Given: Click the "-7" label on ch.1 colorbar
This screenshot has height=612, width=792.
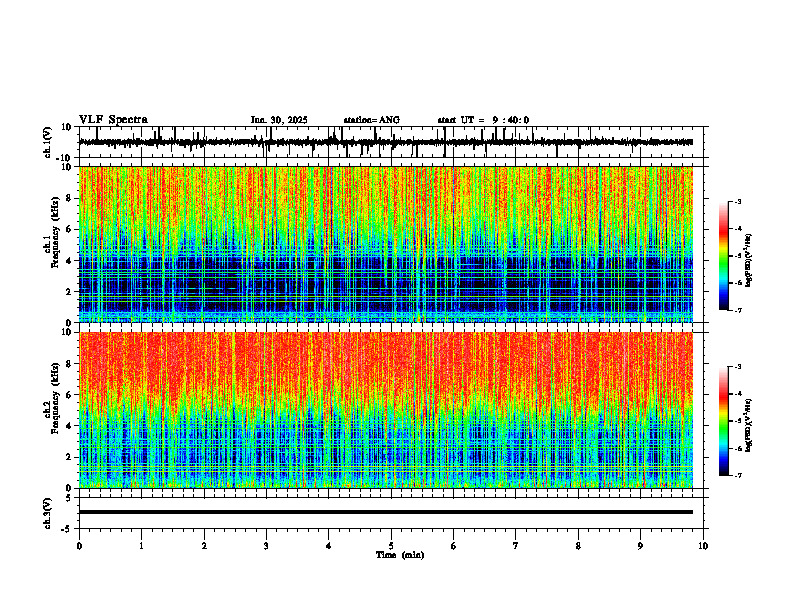Looking at the screenshot, I should coord(737,310).
